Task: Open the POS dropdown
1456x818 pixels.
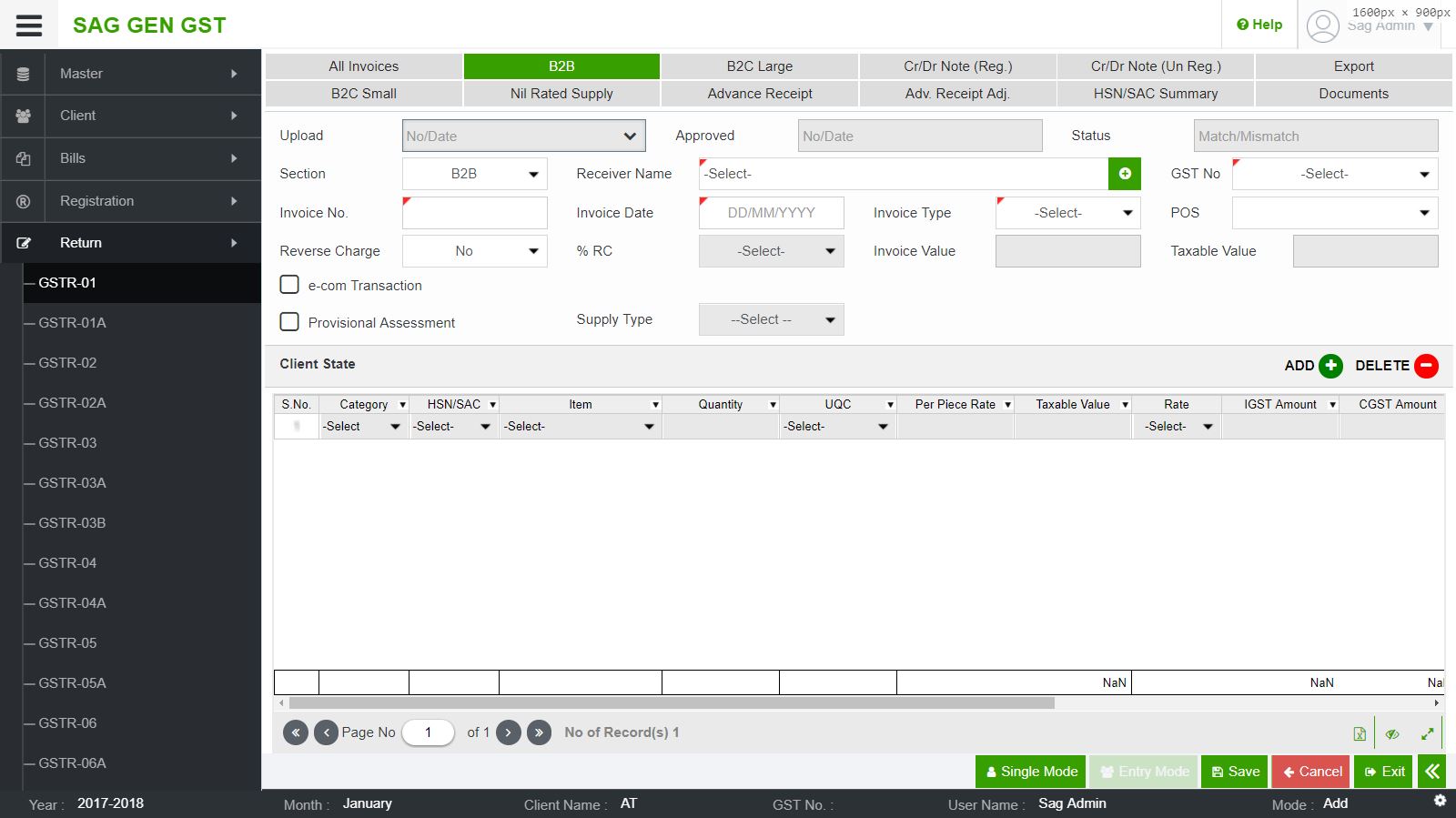Action: click(x=1335, y=213)
